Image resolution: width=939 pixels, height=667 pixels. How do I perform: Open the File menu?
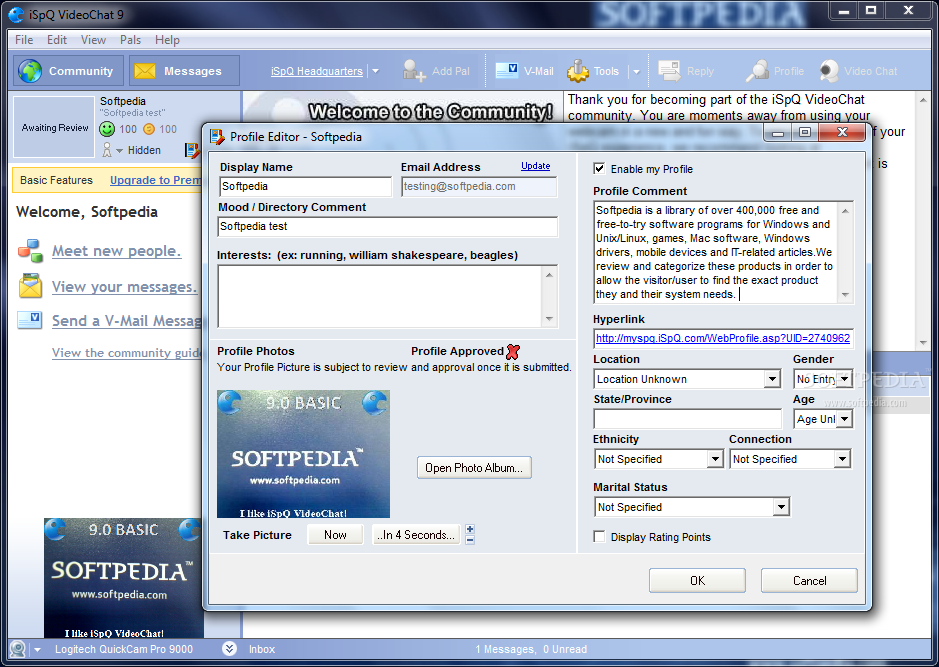[24, 40]
